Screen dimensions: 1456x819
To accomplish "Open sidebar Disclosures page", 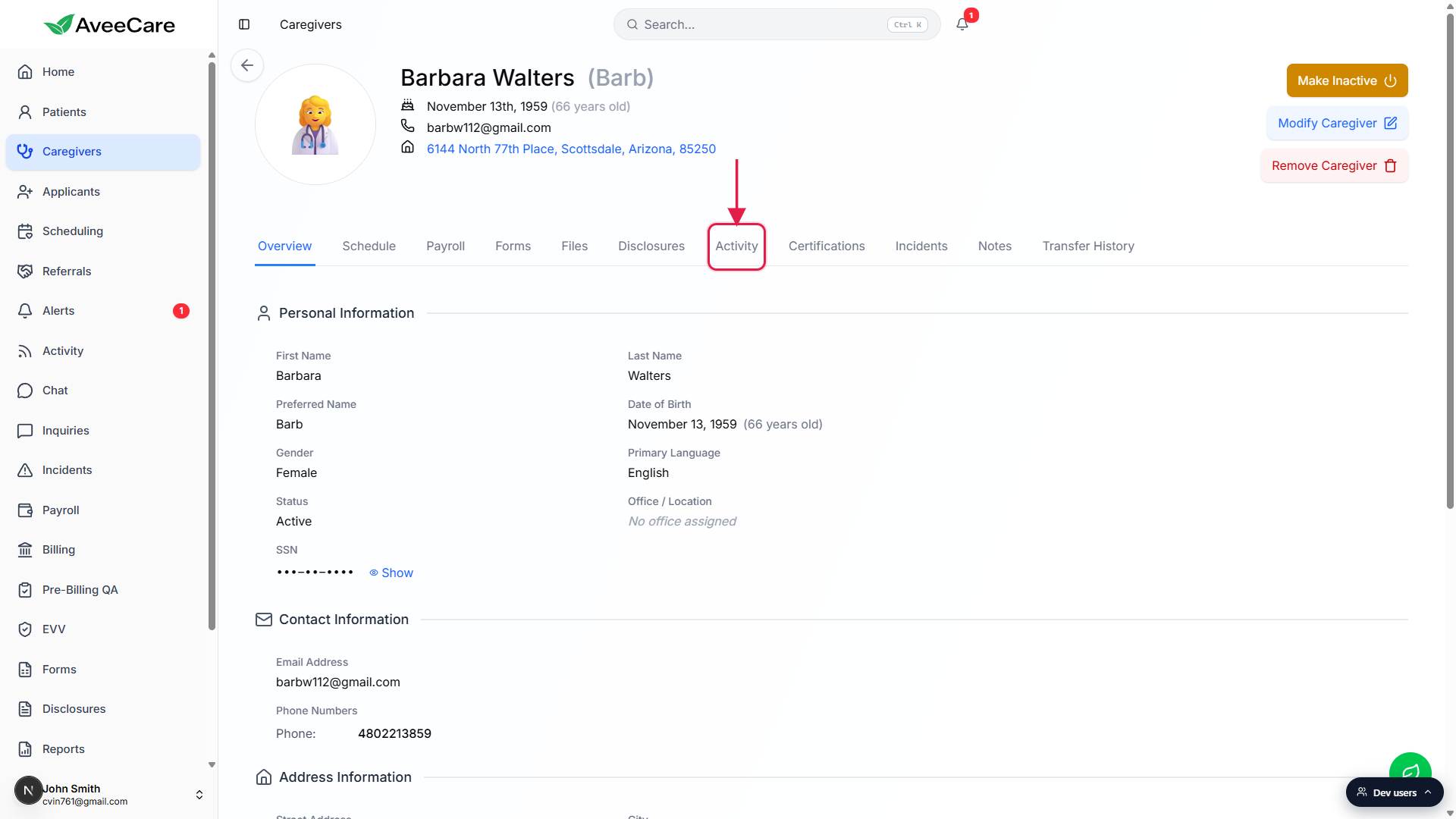I will [103, 709].
